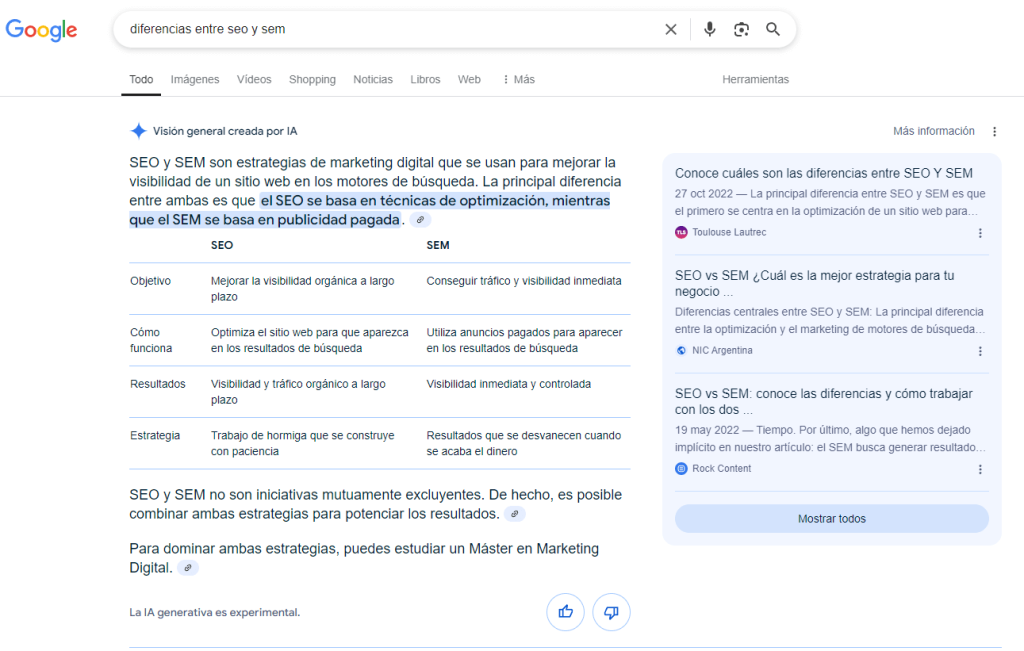
Task: Open source link icon after highlighted sentence
Action: click(x=421, y=220)
